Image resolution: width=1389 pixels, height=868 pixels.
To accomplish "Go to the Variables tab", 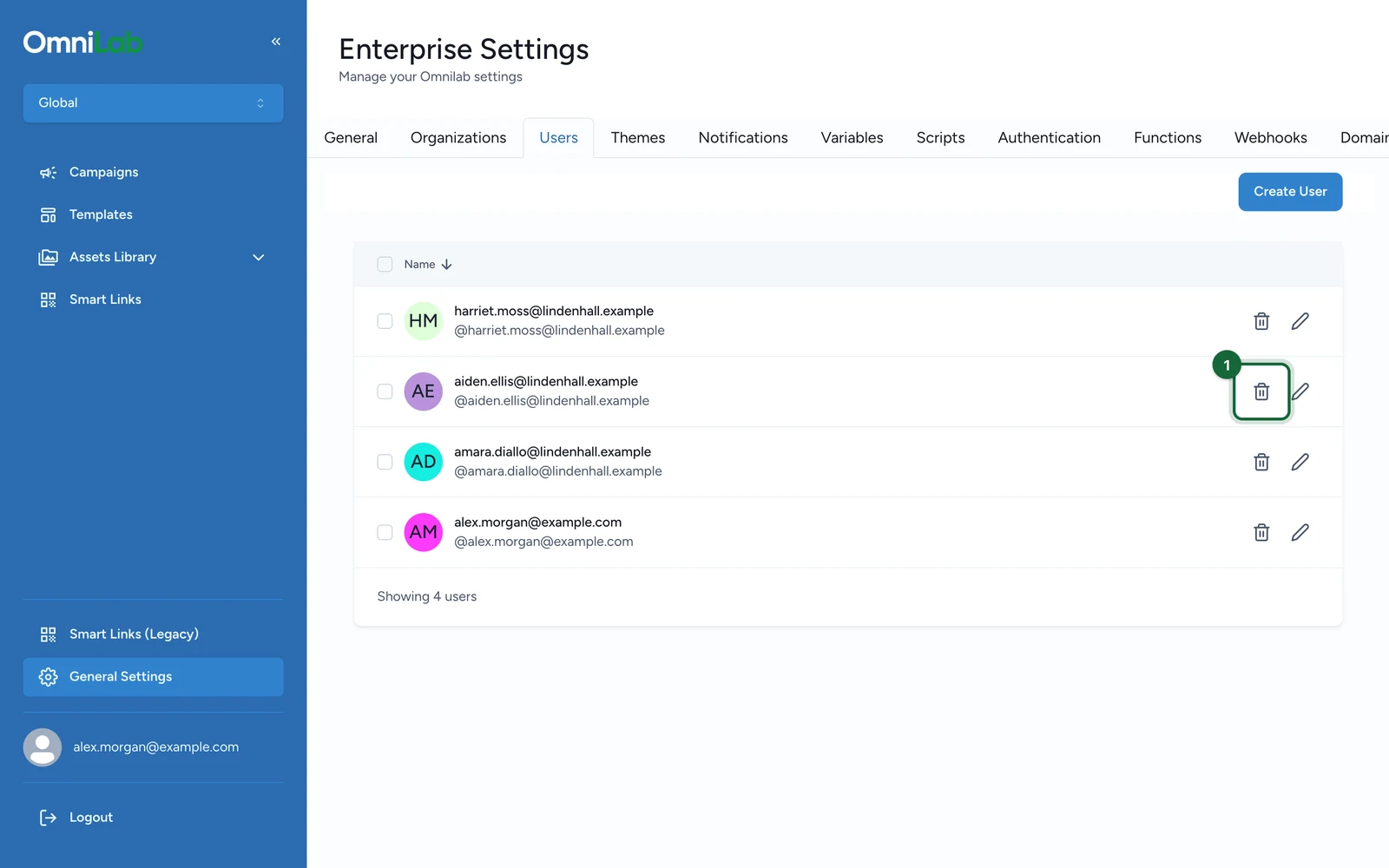I will tap(852, 138).
